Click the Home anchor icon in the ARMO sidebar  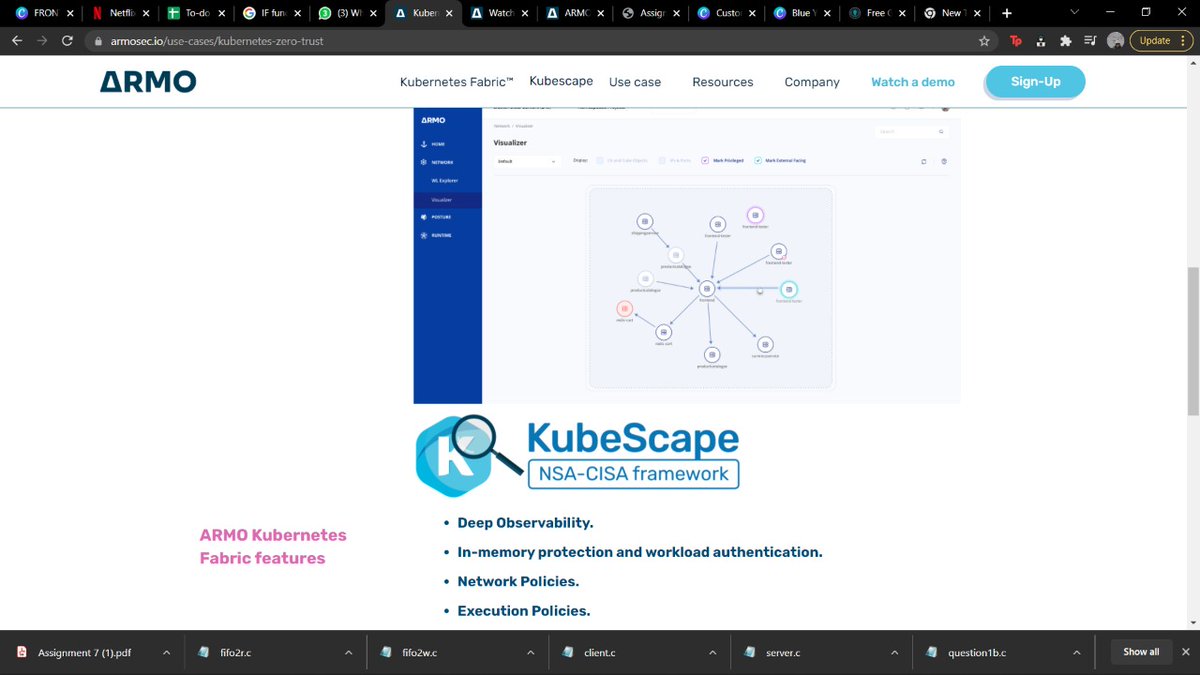pyautogui.click(x=424, y=144)
